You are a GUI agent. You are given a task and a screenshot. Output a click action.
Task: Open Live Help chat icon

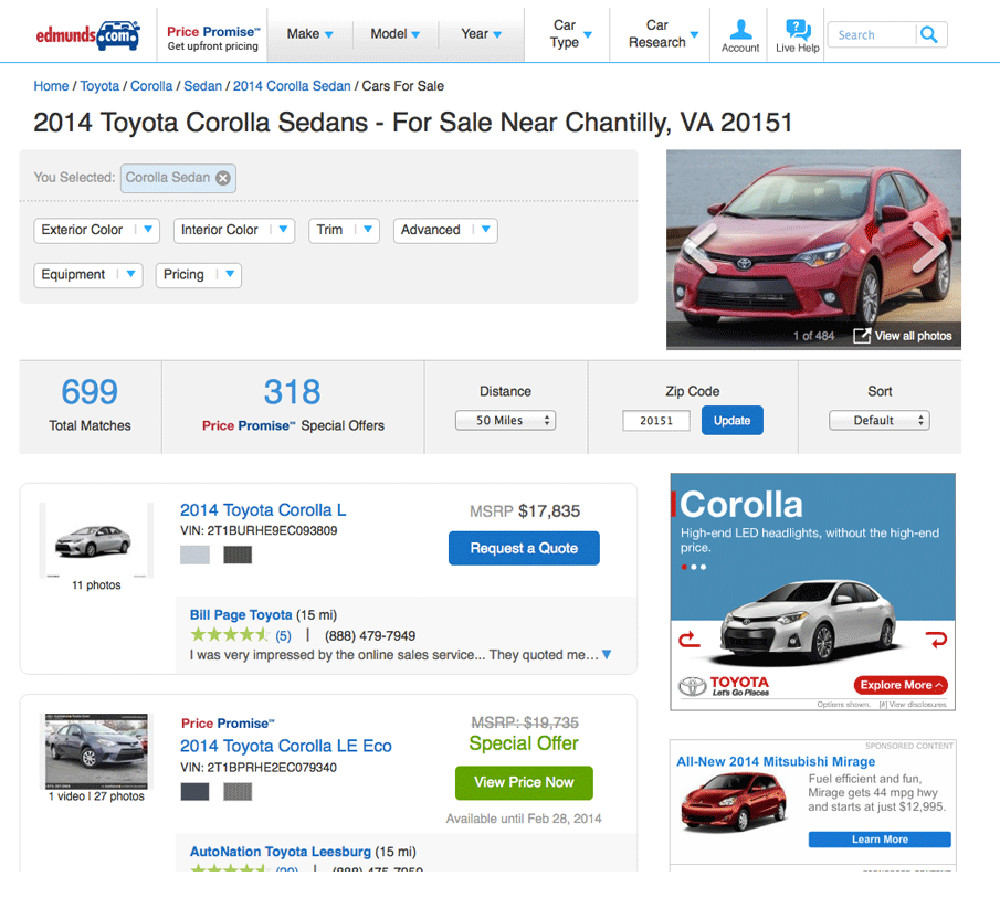[x=797, y=36]
